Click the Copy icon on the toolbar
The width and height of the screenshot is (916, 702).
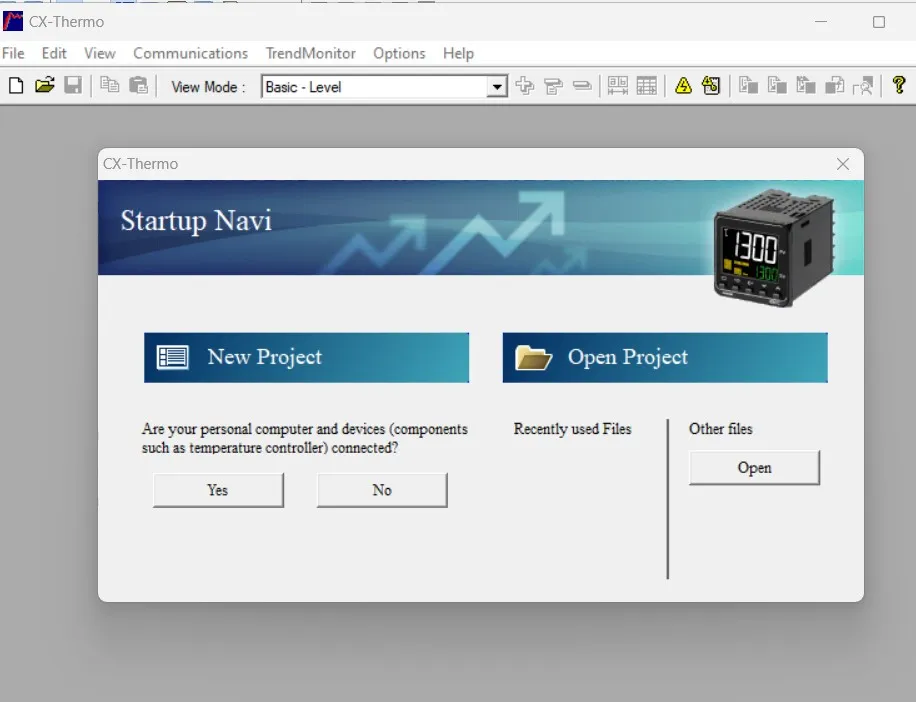point(111,85)
